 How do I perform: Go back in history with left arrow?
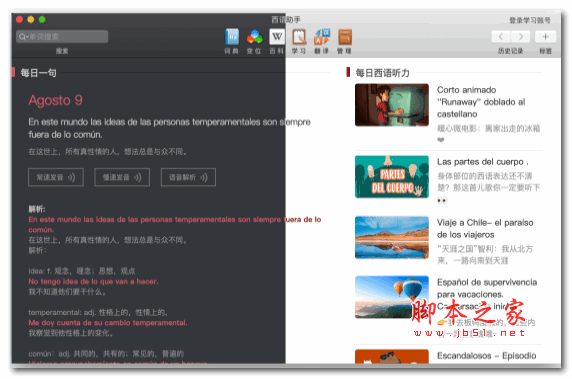tap(501, 36)
